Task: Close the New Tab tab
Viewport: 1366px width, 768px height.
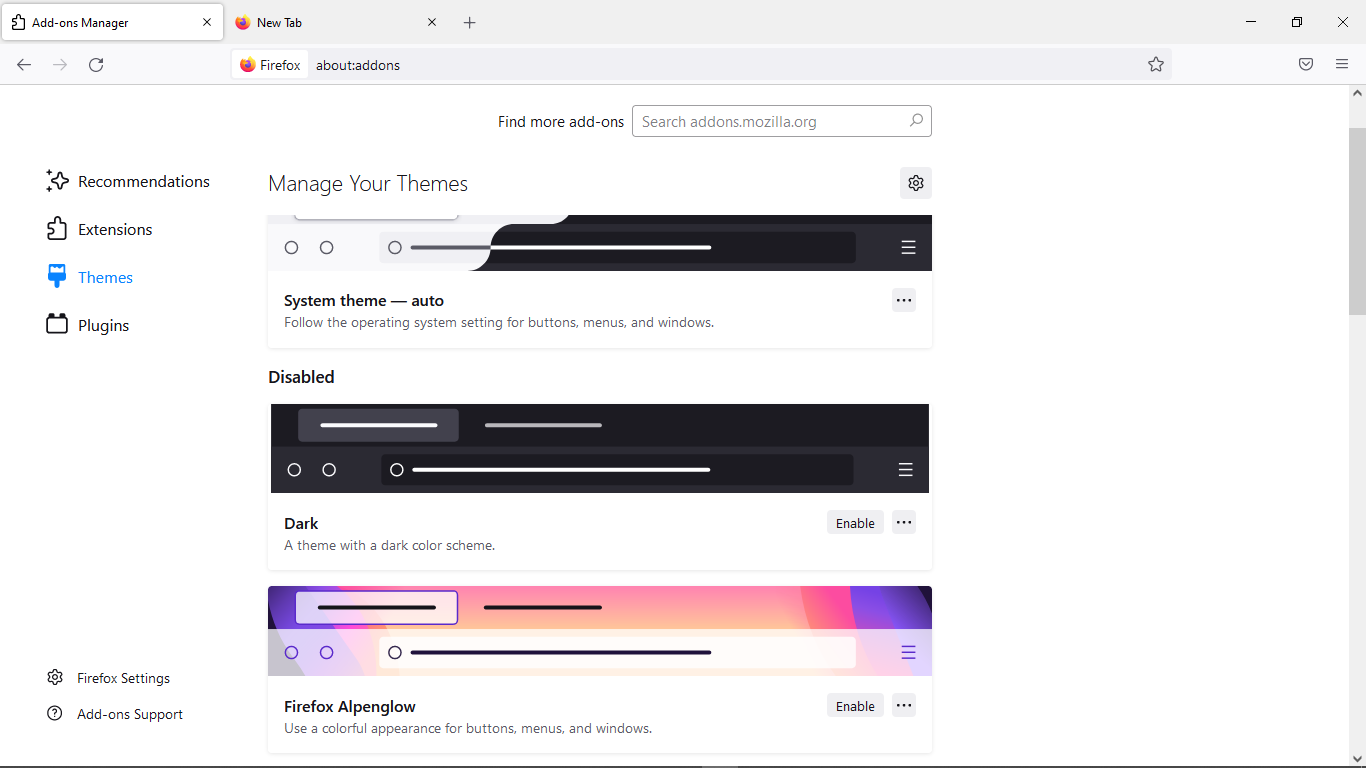Action: click(x=432, y=22)
